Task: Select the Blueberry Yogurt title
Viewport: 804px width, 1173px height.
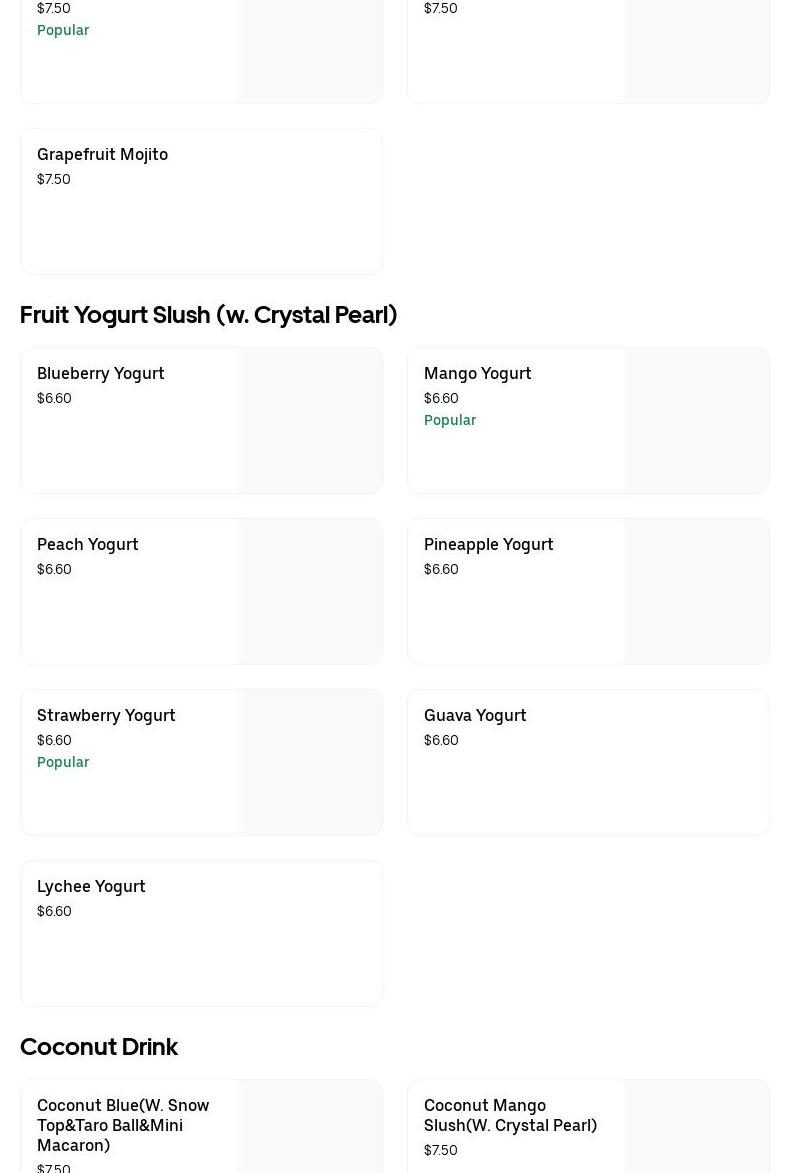Action: (x=100, y=373)
